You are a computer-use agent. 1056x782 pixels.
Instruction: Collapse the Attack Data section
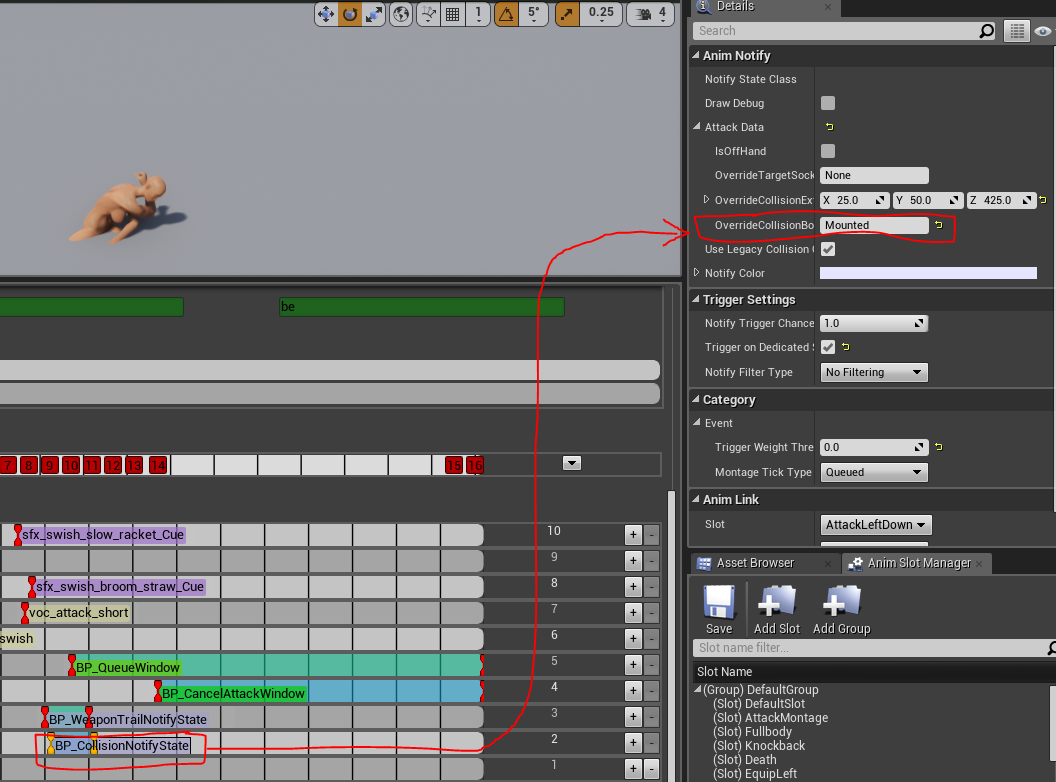click(x=698, y=127)
